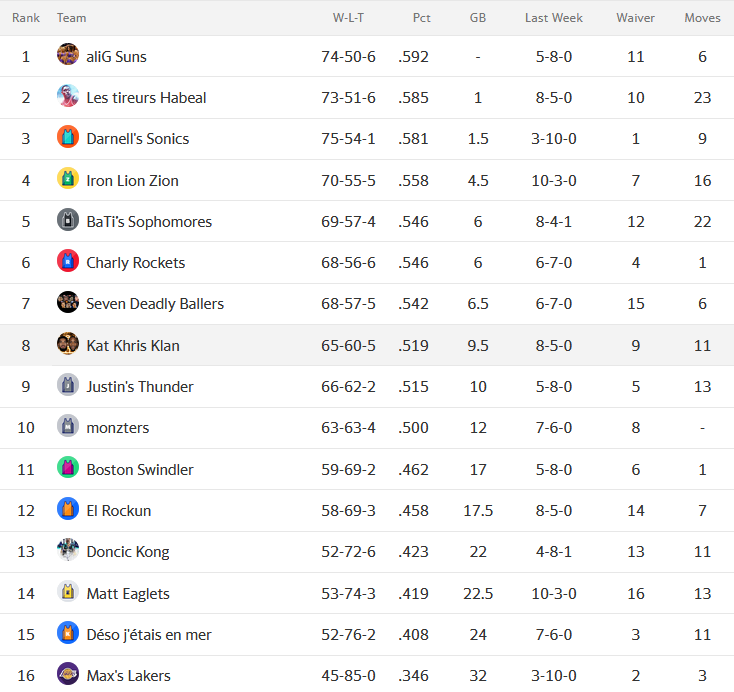Go to El Rockun team page
This screenshot has width=734, height=692.
tap(118, 511)
